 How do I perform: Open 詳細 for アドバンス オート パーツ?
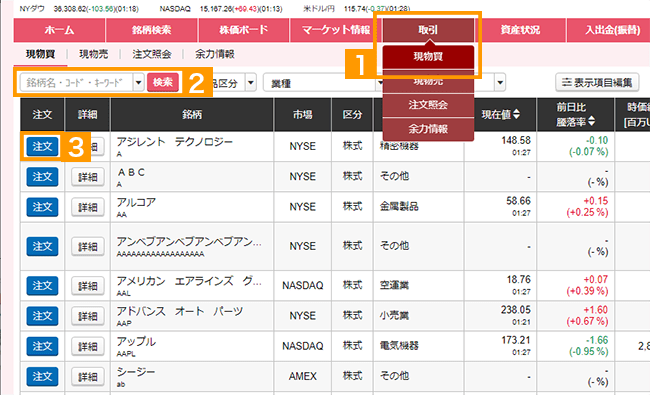click(87, 316)
